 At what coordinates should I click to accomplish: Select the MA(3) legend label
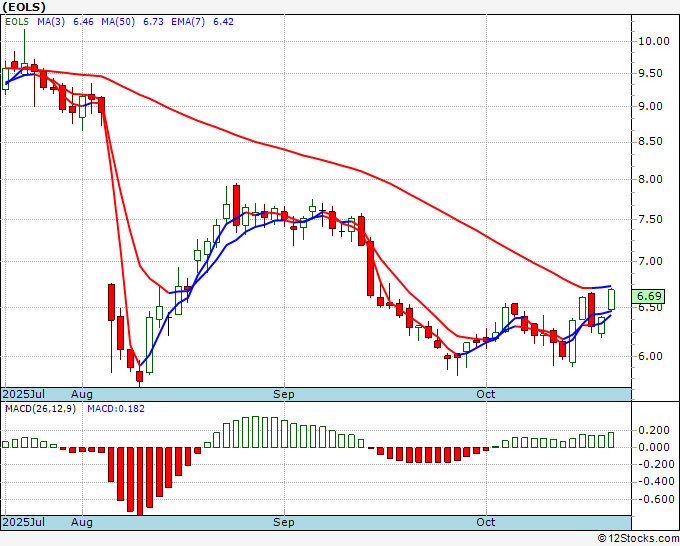pyautogui.click(x=51, y=22)
